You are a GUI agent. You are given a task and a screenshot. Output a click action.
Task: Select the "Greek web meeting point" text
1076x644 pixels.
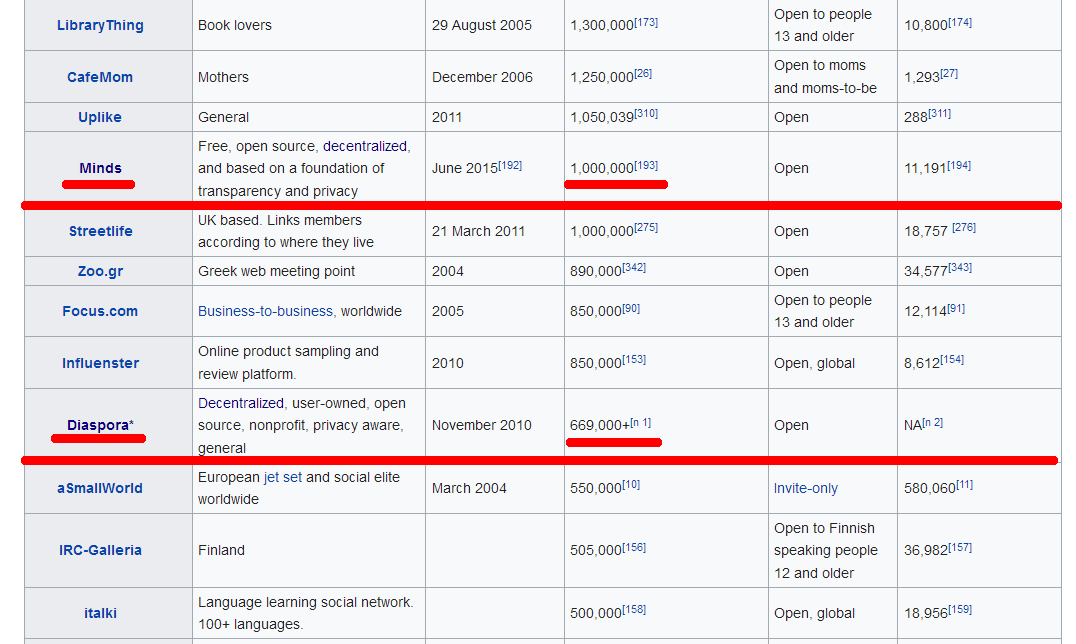[x=277, y=271]
